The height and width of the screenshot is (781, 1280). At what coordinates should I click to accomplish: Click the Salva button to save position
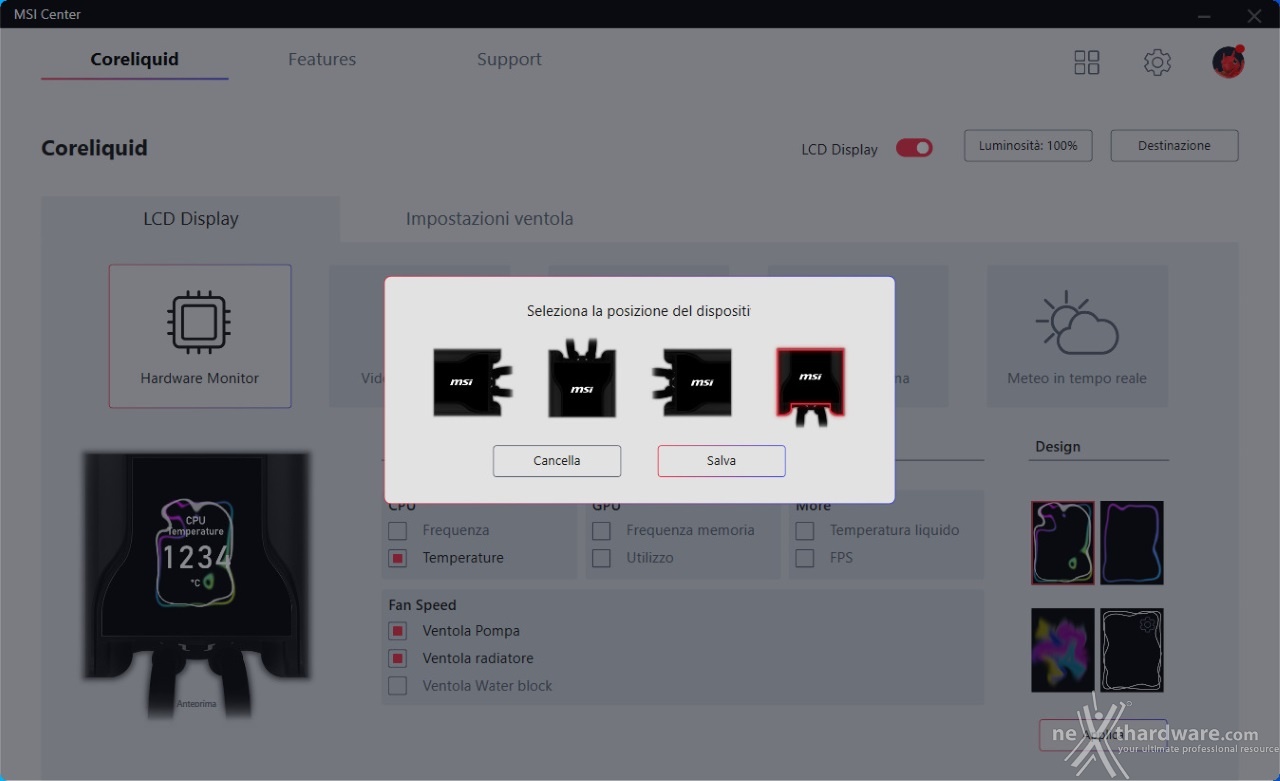[721, 461]
